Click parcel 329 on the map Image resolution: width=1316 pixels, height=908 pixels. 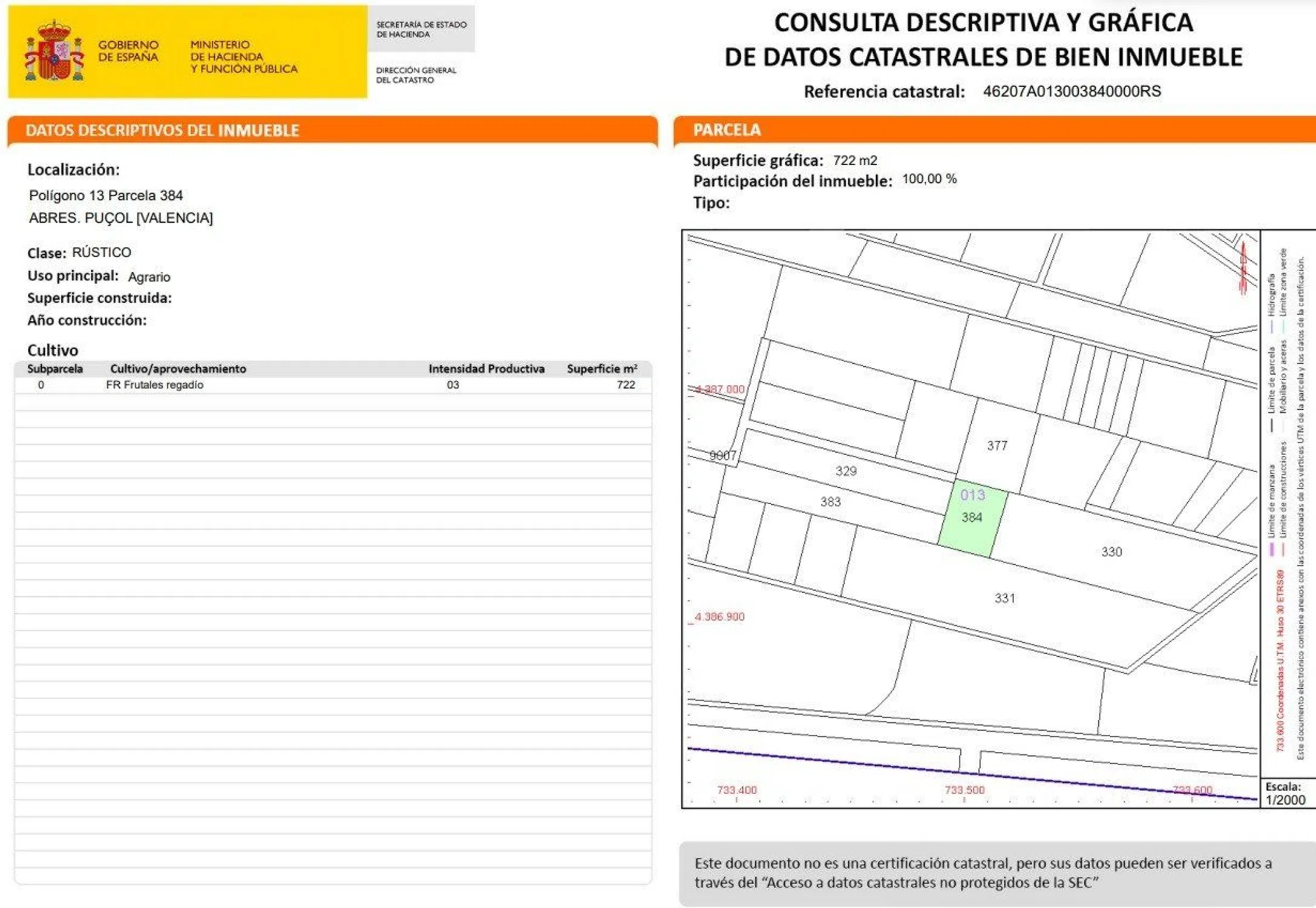click(846, 471)
